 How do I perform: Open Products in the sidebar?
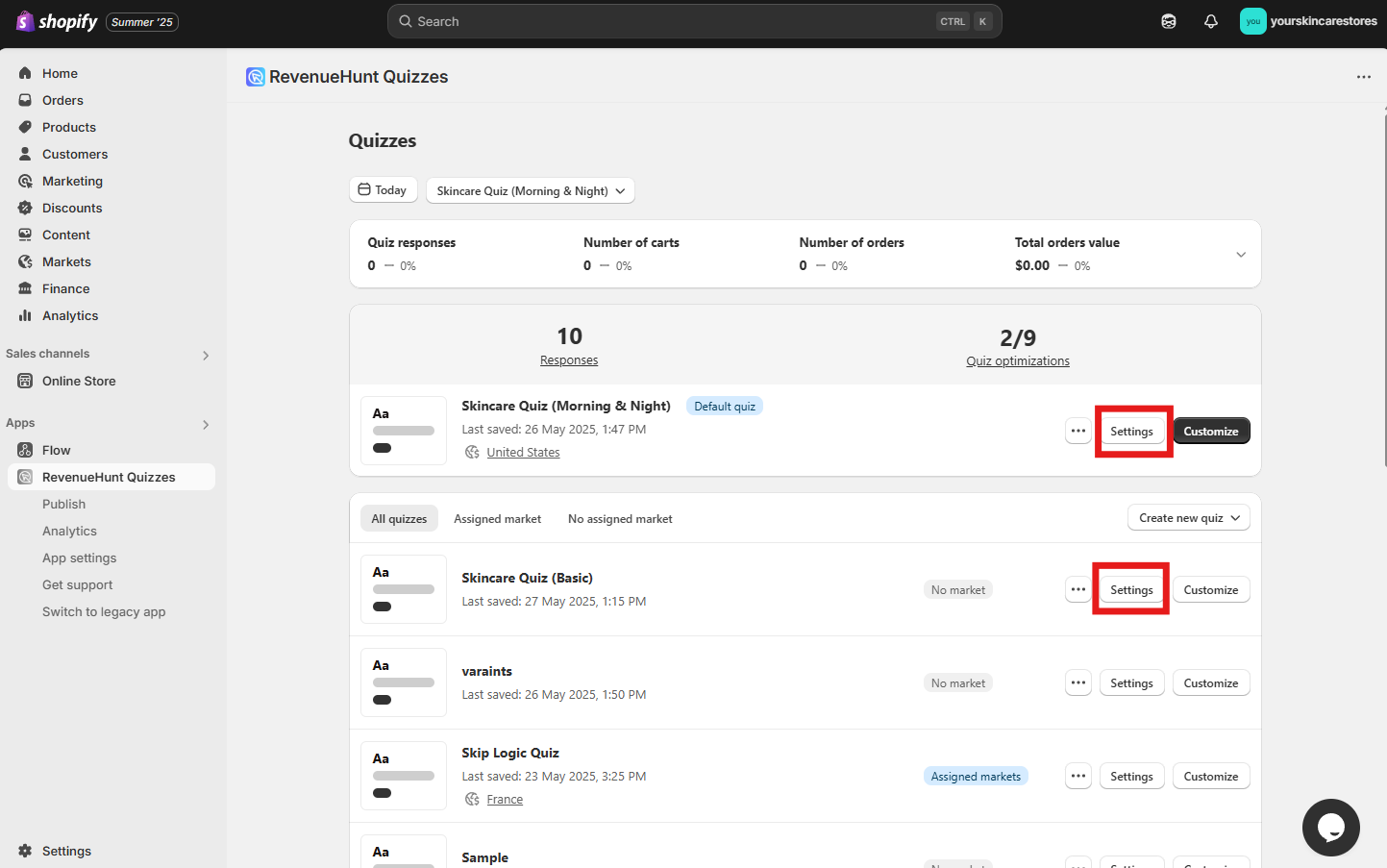pos(69,127)
